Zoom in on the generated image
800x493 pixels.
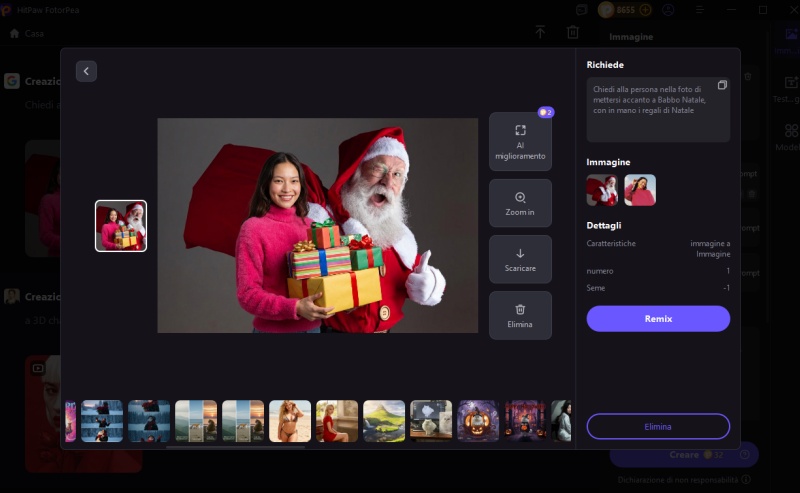[520, 203]
